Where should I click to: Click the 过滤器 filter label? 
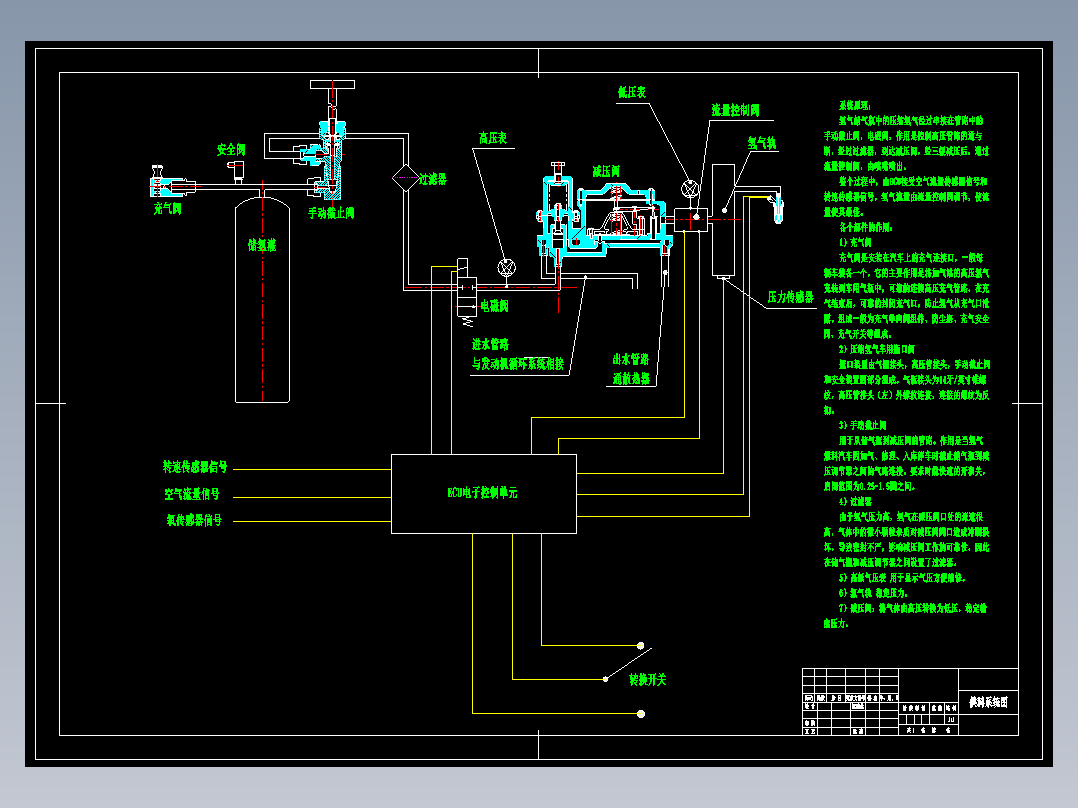coord(433,179)
